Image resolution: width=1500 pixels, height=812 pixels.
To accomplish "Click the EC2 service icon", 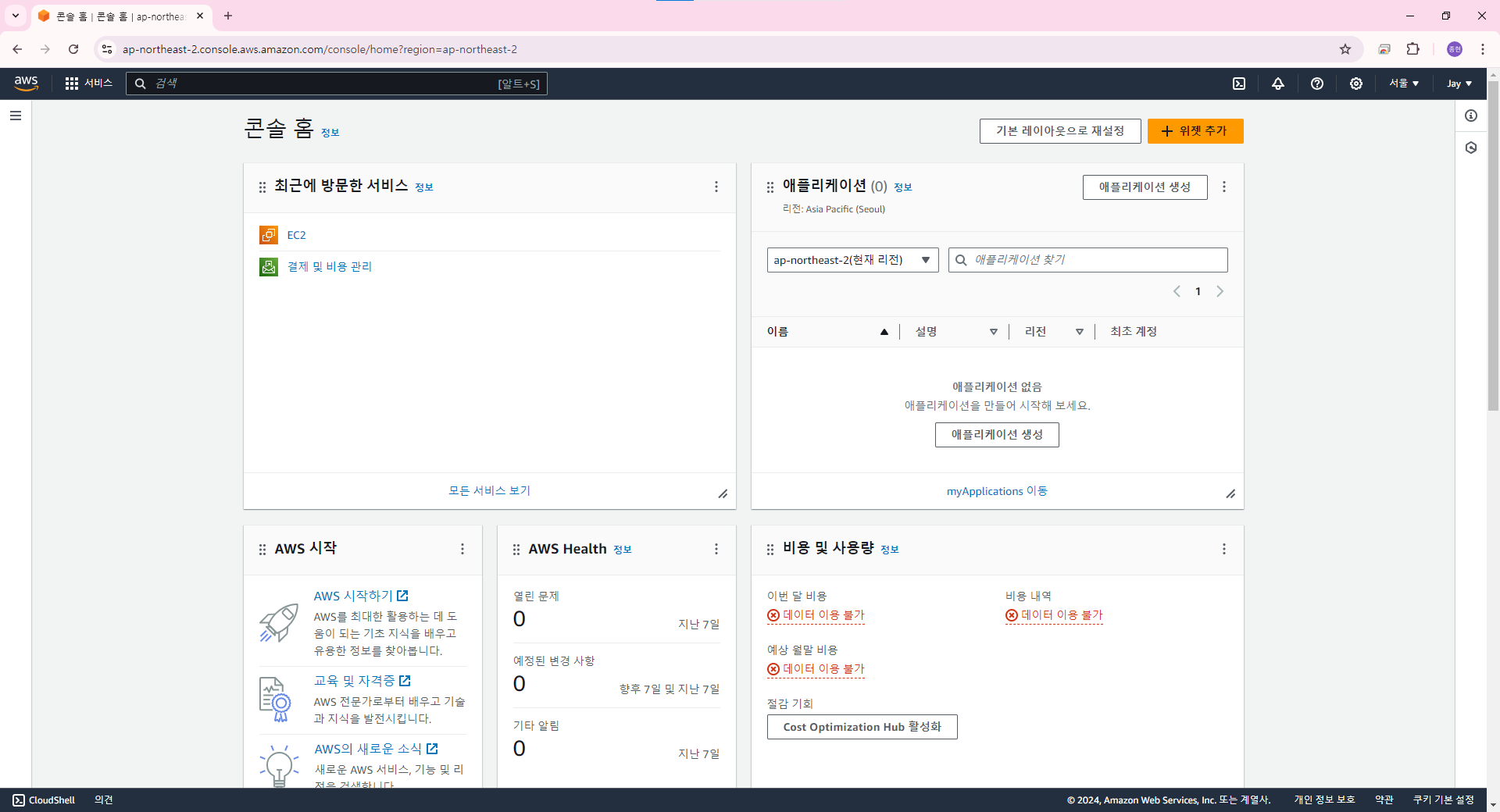I will 269,235.
